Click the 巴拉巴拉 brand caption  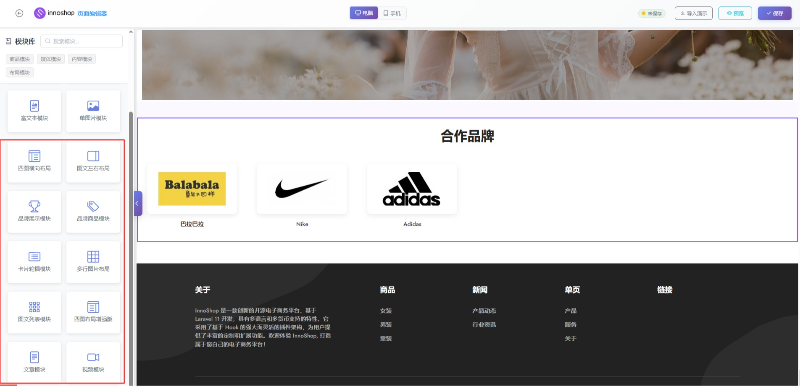(x=192, y=224)
